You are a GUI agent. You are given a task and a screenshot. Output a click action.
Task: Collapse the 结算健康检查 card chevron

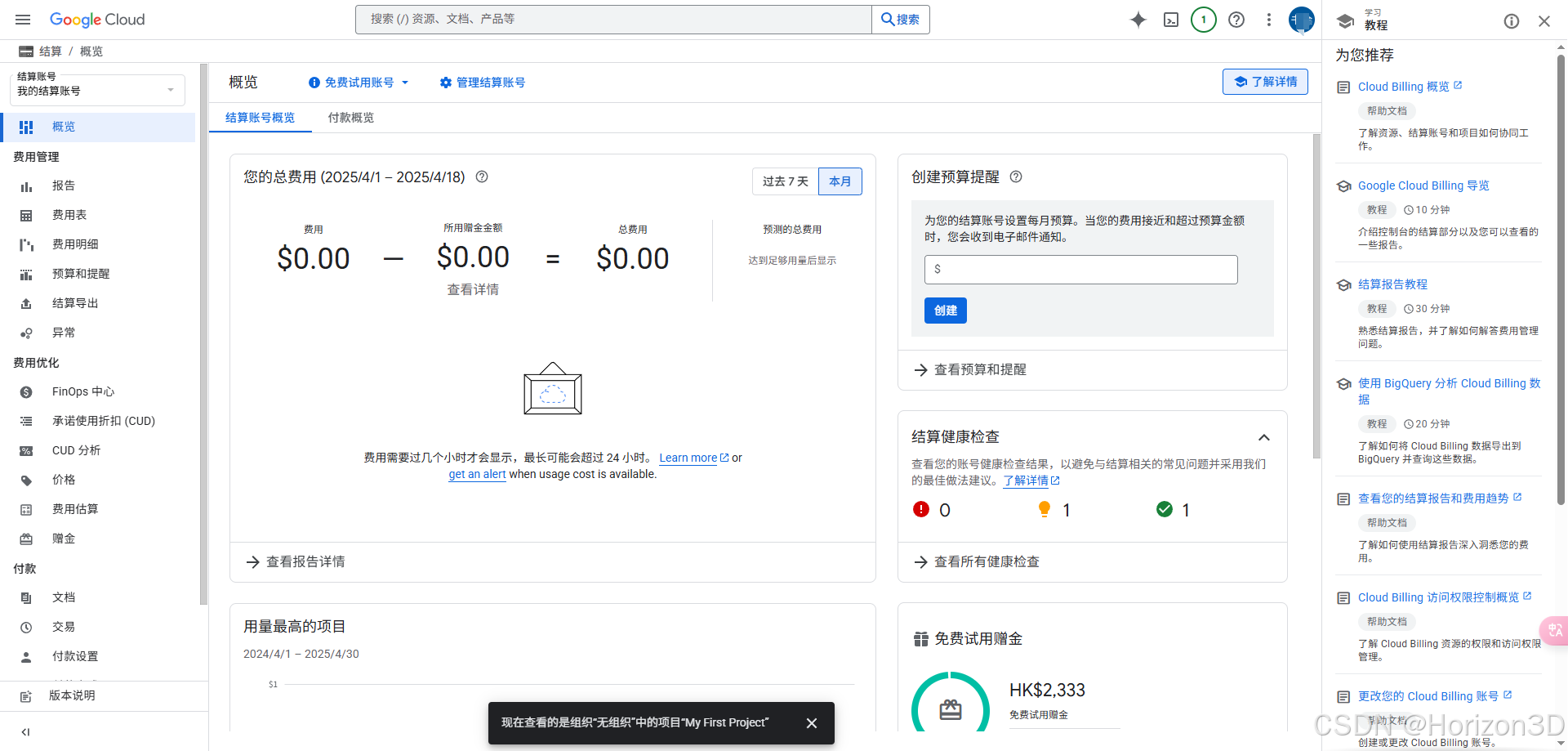pyautogui.click(x=1264, y=437)
